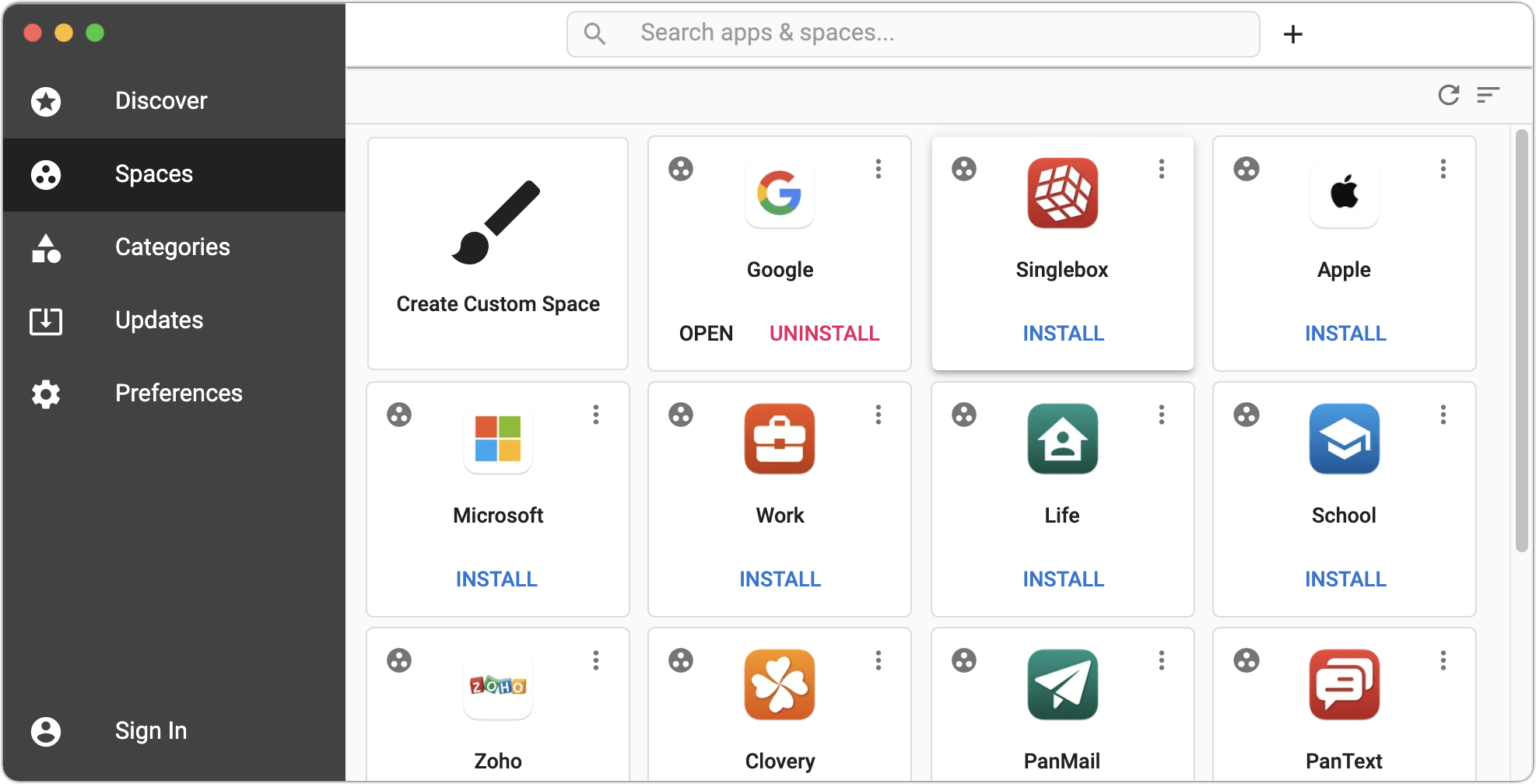Click the PanMail paper plane icon
The height and width of the screenshot is (784, 1536).
point(1063,685)
